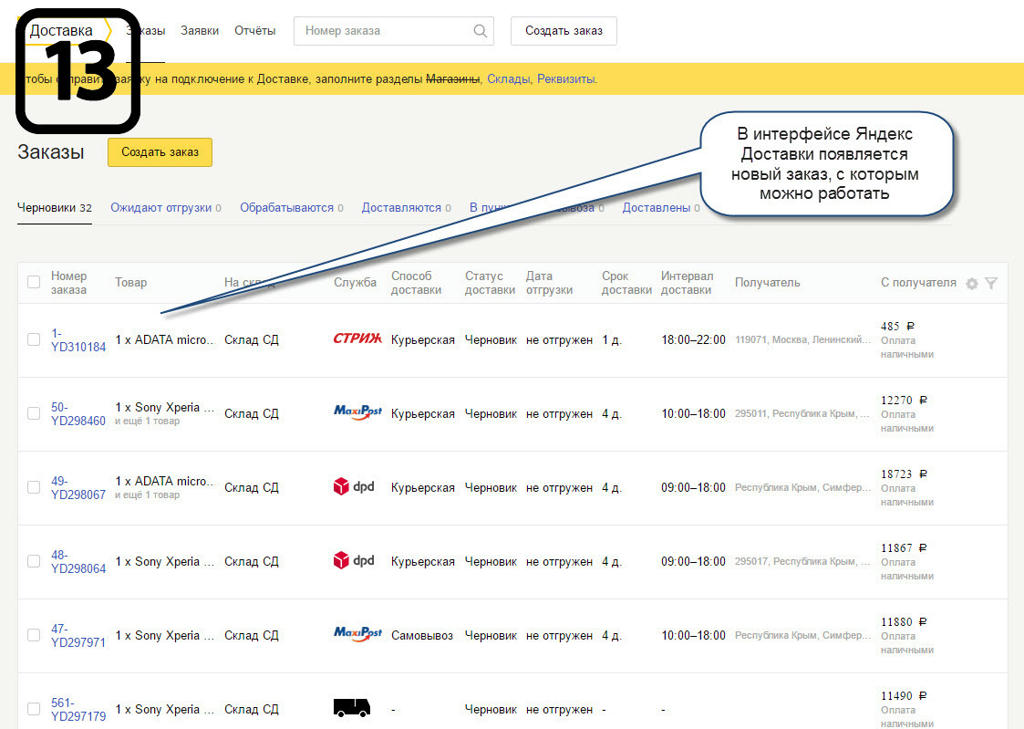The image size is (1024, 729).
Task: Switch to Доставлены tab
Action: (661, 208)
